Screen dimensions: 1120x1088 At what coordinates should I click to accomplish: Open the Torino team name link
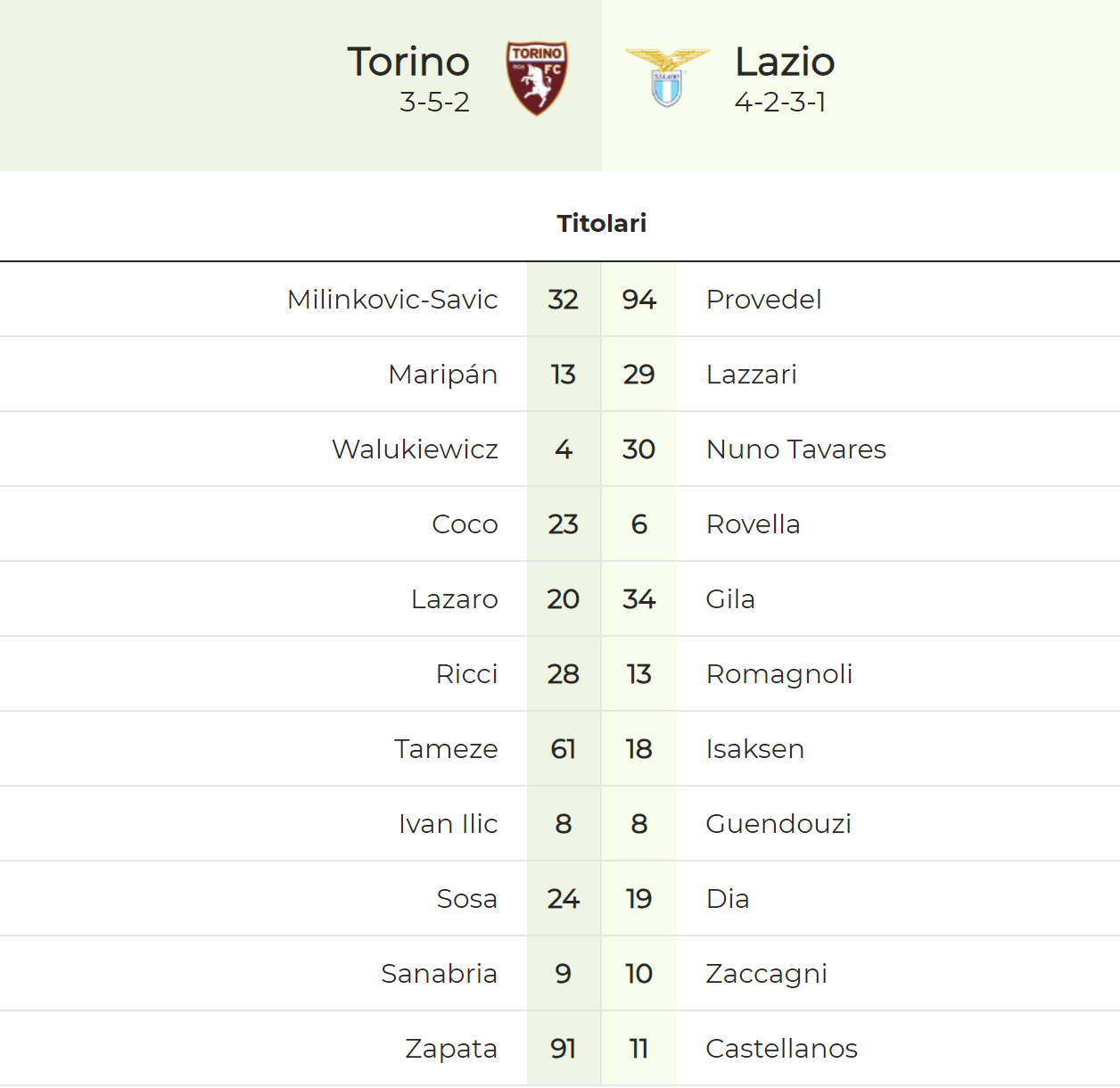coord(408,62)
